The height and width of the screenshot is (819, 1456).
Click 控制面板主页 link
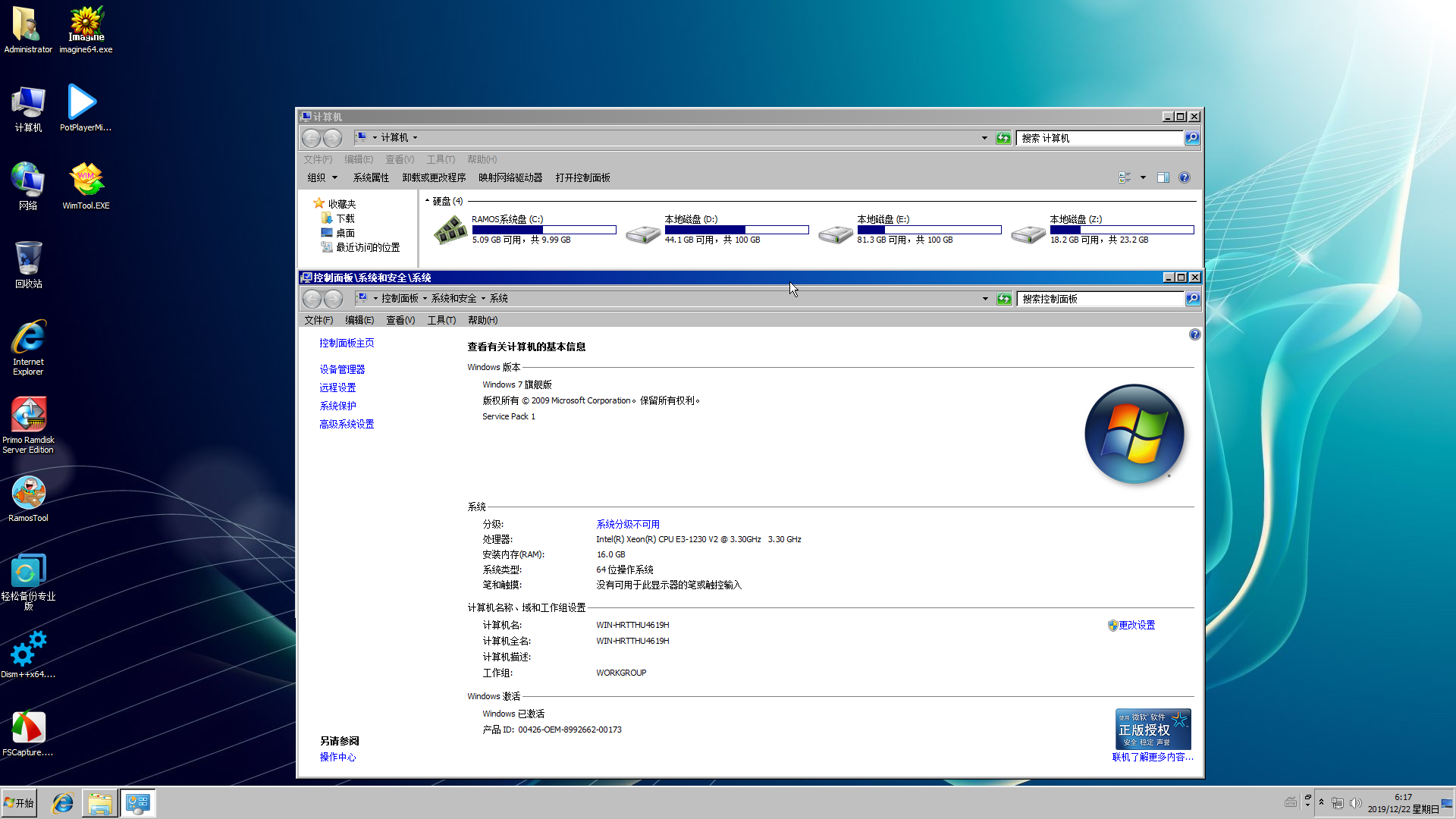pyautogui.click(x=347, y=343)
